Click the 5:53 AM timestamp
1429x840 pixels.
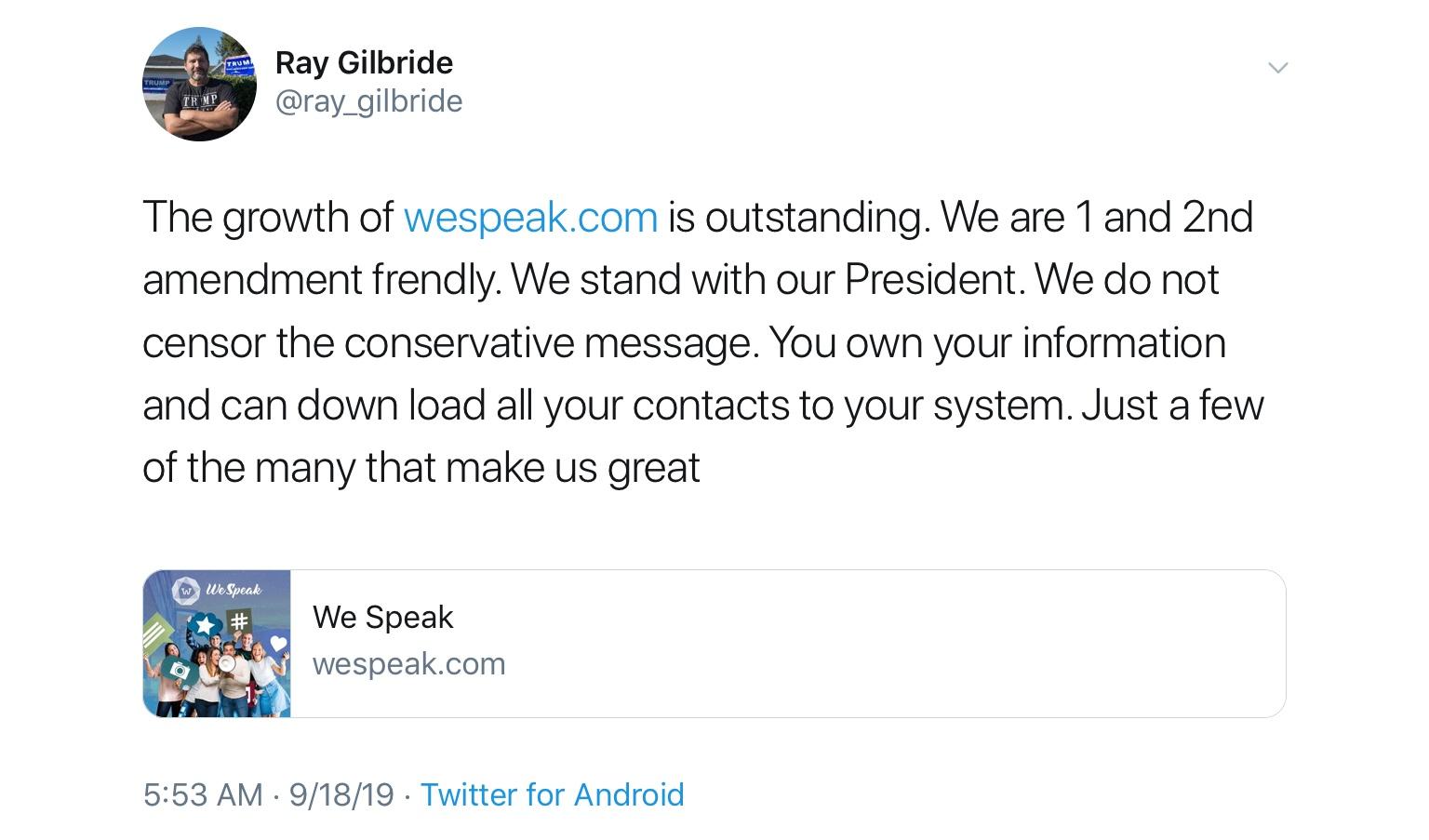pyautogui.click(x=203, y=794)
